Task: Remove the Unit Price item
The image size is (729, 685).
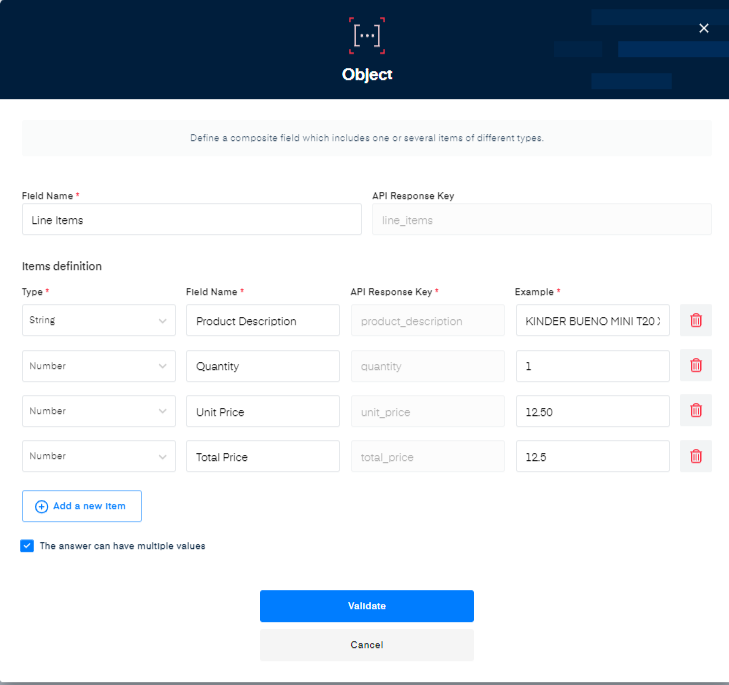Action: point(696,411)
